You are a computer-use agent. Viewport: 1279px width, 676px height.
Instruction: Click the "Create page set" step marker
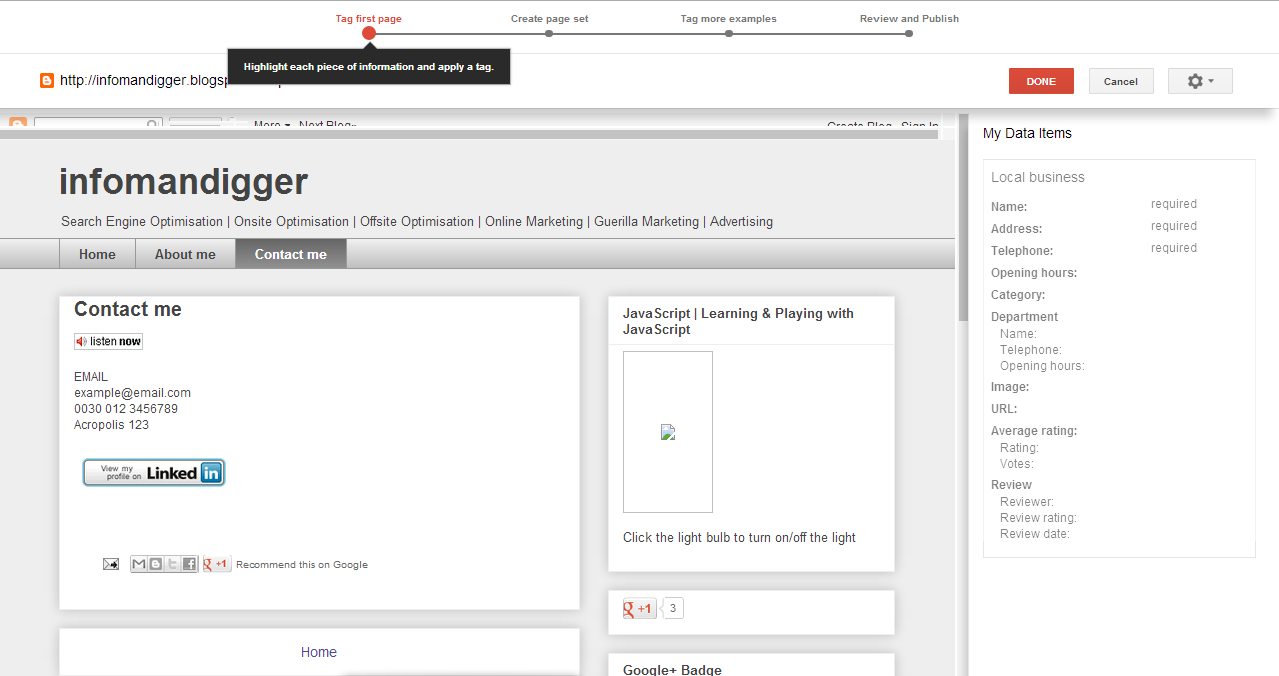click(x=548, y=32)
